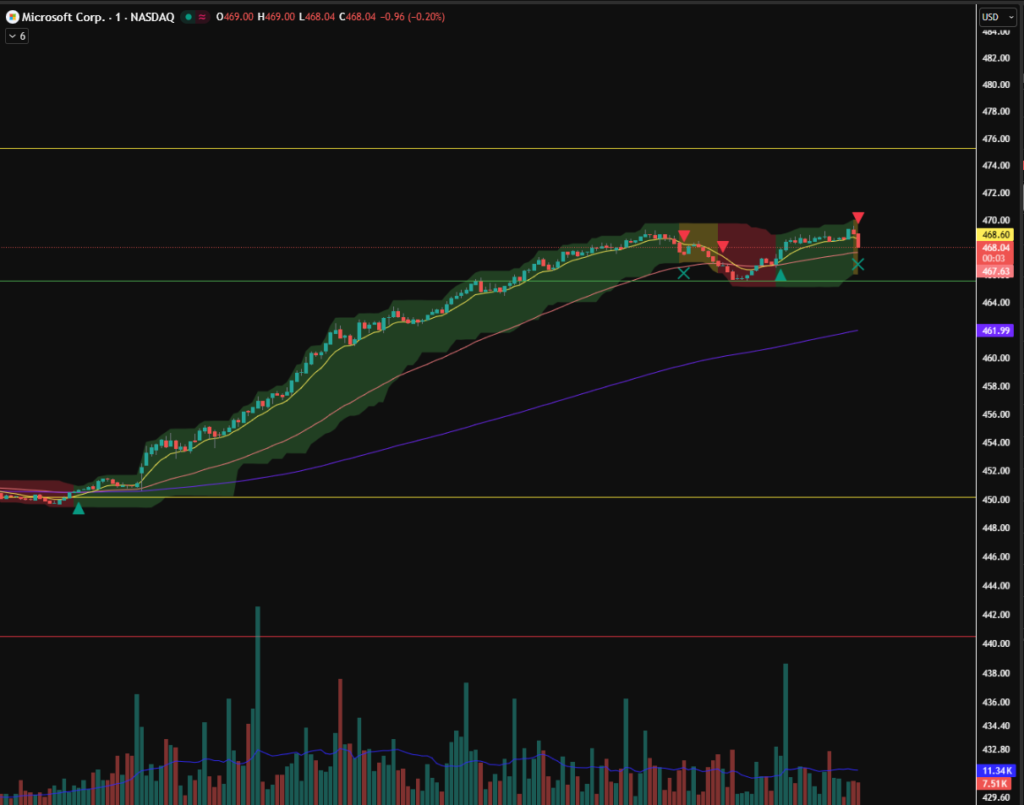Click the green up-triangle marker near red zone

tap(780, 274)
